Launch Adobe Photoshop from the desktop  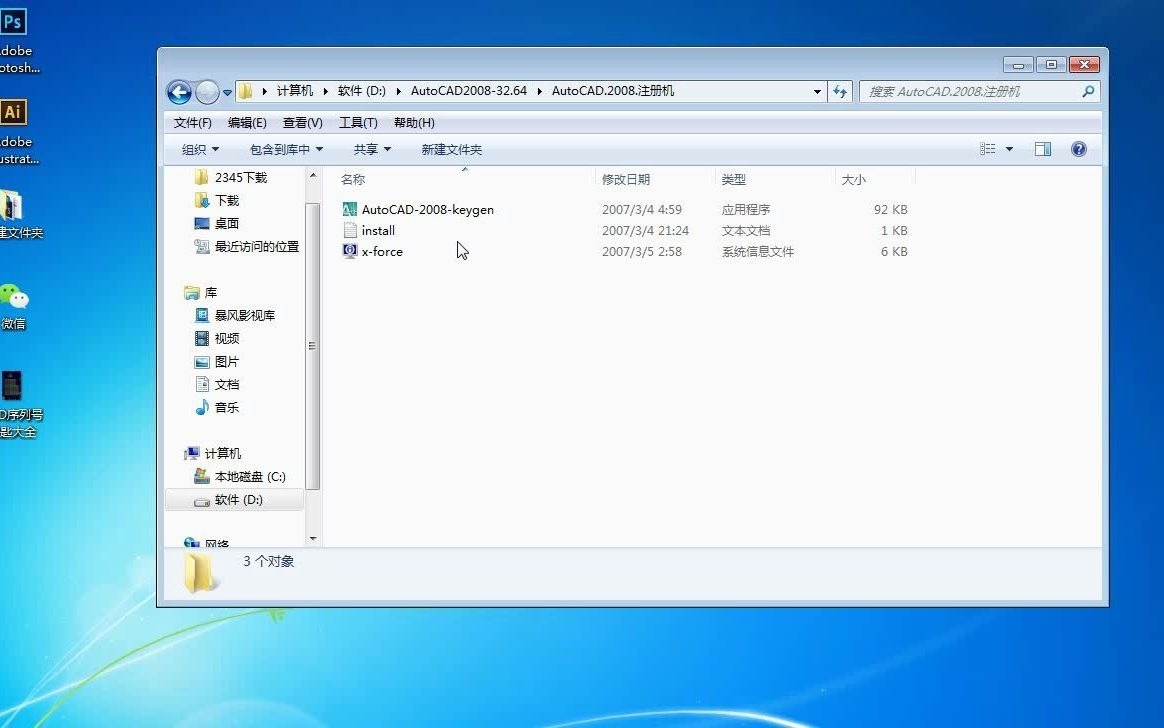point(13,20)
